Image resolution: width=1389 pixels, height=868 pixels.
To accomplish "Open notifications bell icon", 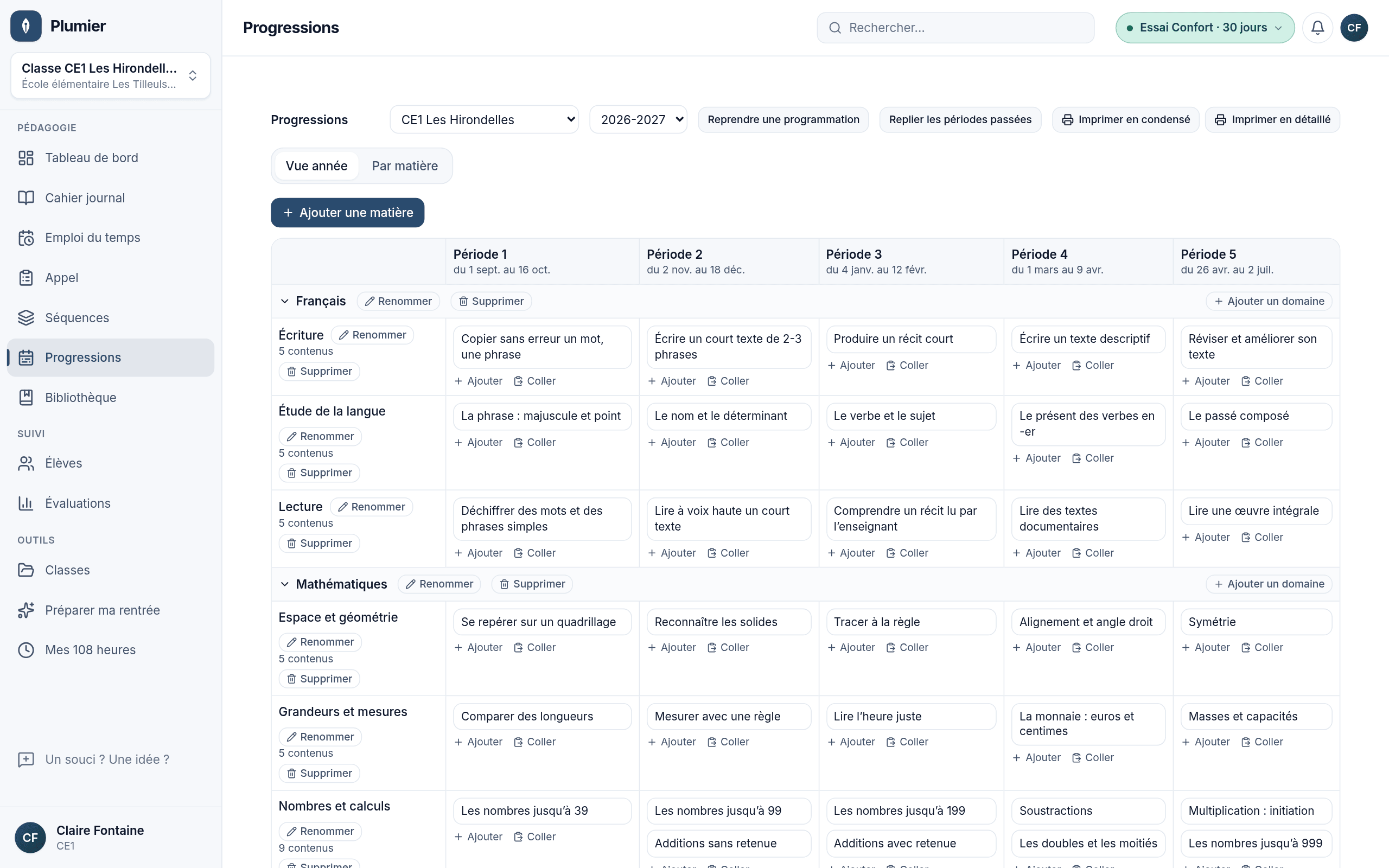I will pos(1317,28).
